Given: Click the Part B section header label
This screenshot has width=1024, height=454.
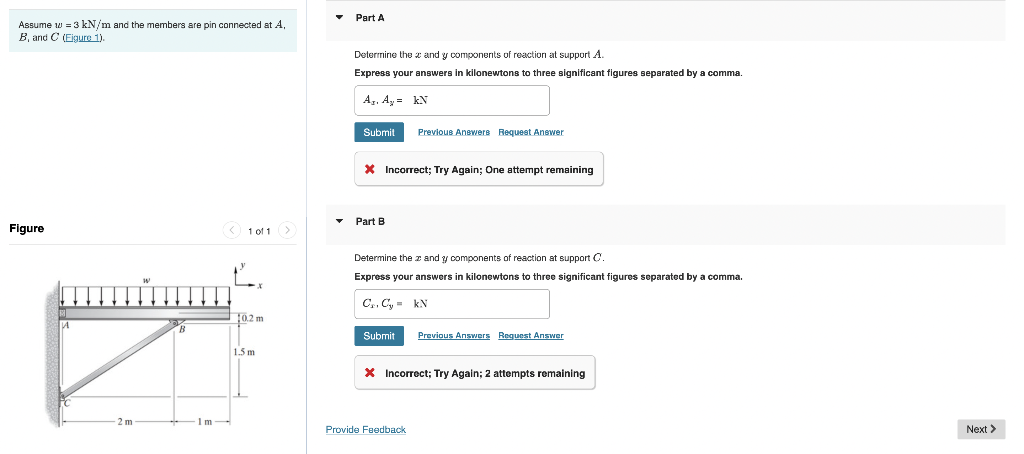Looking at the screenshot, I should point(370,221).
